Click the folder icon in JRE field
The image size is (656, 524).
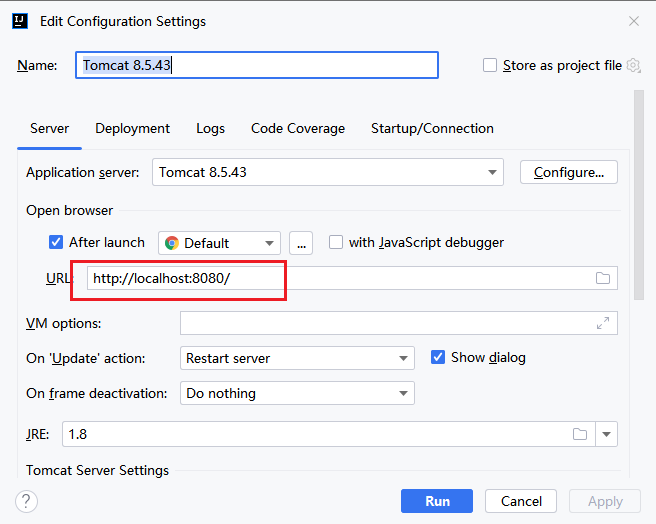(580, 434)
